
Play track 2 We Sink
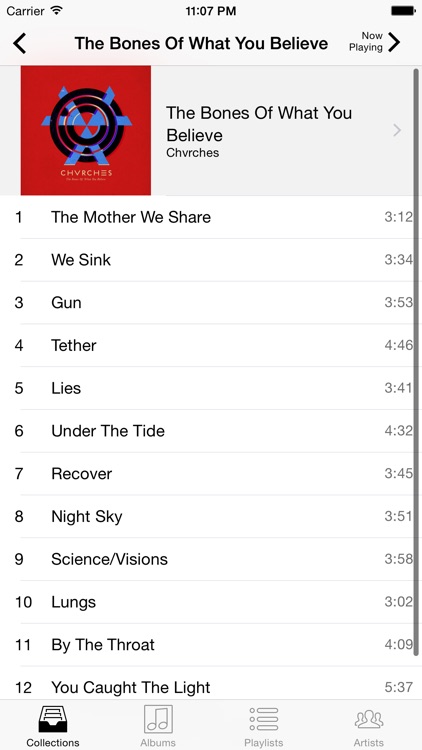click(211, 260)
